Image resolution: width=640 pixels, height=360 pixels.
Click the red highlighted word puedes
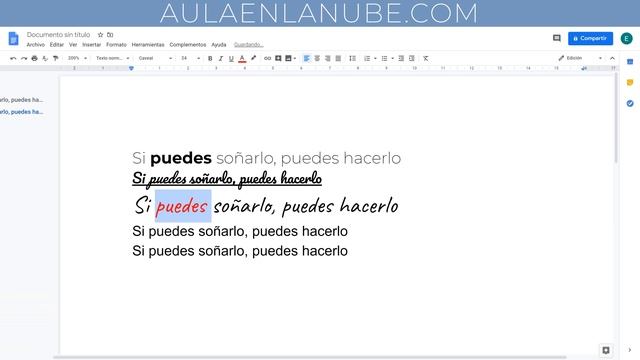182,206
